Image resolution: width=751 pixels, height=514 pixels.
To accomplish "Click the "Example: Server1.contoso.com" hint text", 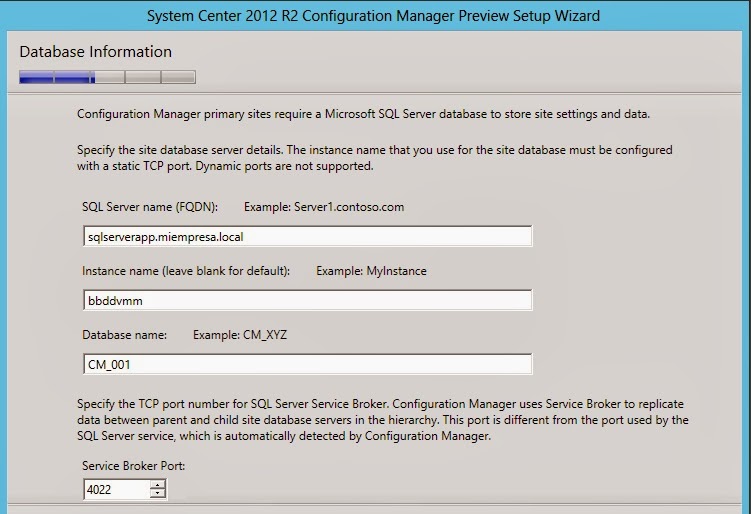I will pos(324,207).
